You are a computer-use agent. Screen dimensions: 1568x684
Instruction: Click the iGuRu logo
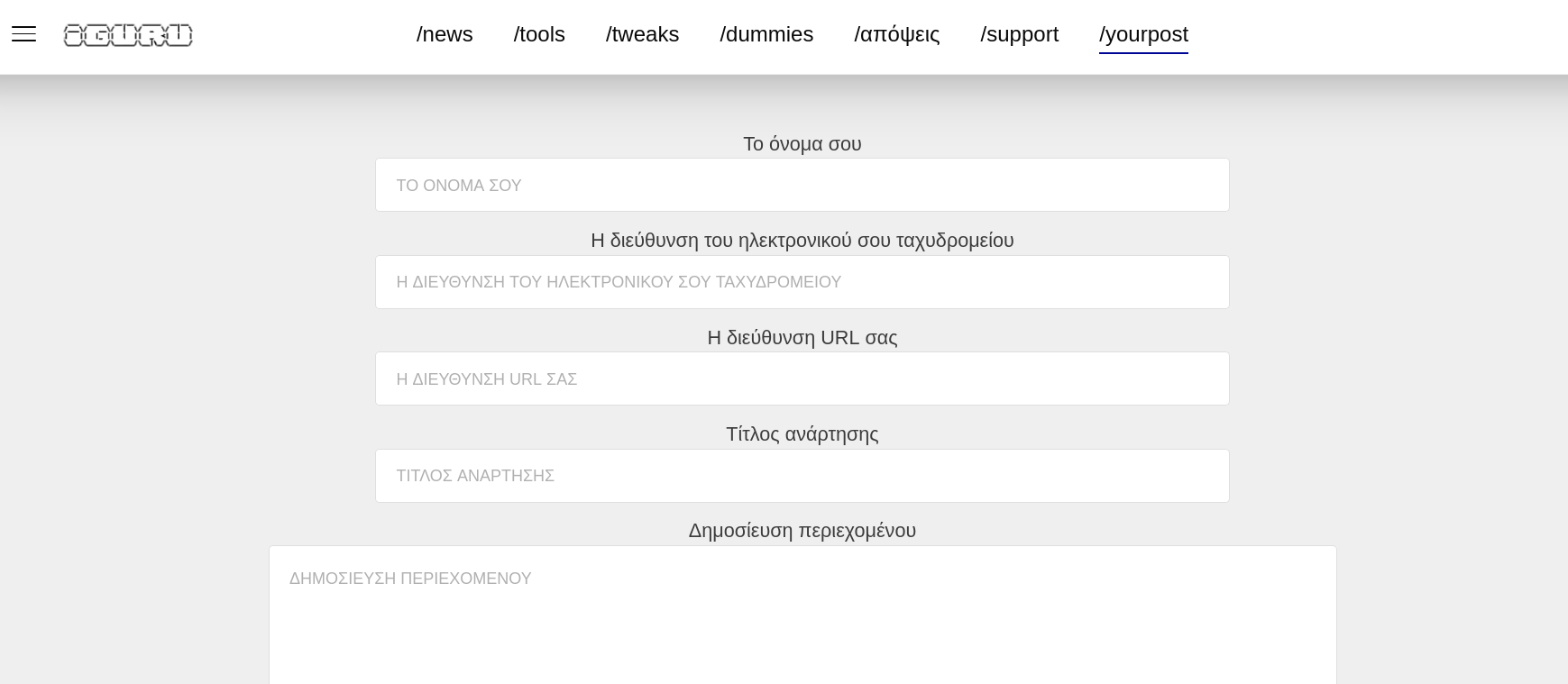128,35
